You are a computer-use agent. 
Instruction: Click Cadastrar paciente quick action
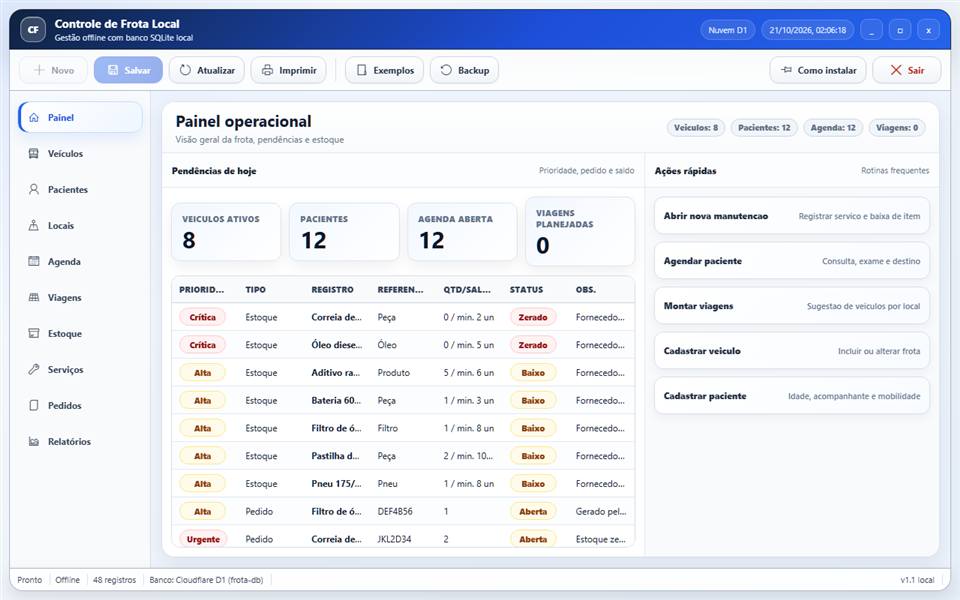point(792,396)
